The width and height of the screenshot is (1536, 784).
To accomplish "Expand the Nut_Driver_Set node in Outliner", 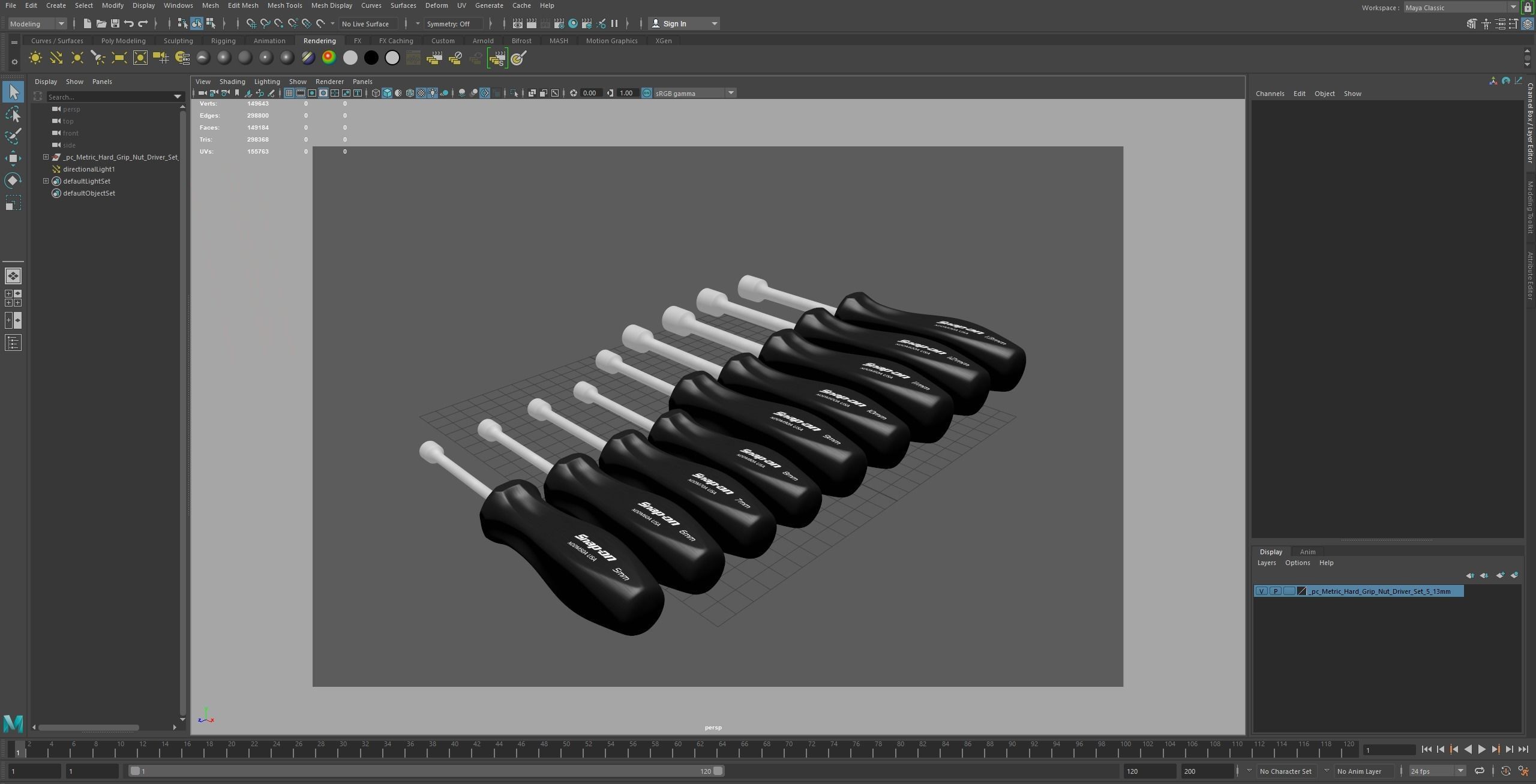I will (x=46, y=157).
